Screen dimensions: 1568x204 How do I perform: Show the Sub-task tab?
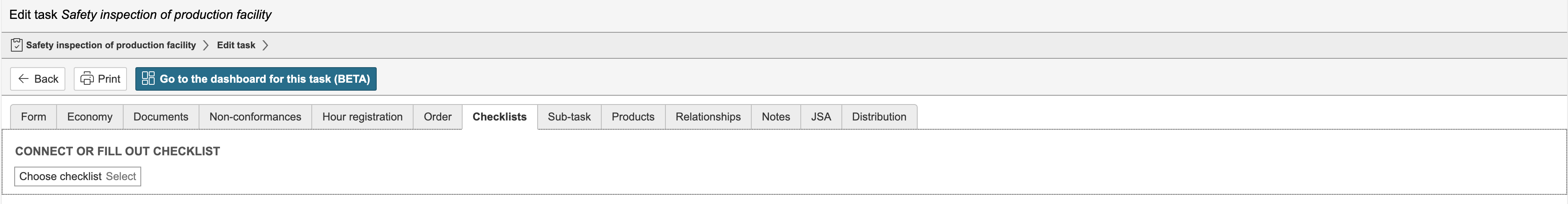click(x=569, y=117)
